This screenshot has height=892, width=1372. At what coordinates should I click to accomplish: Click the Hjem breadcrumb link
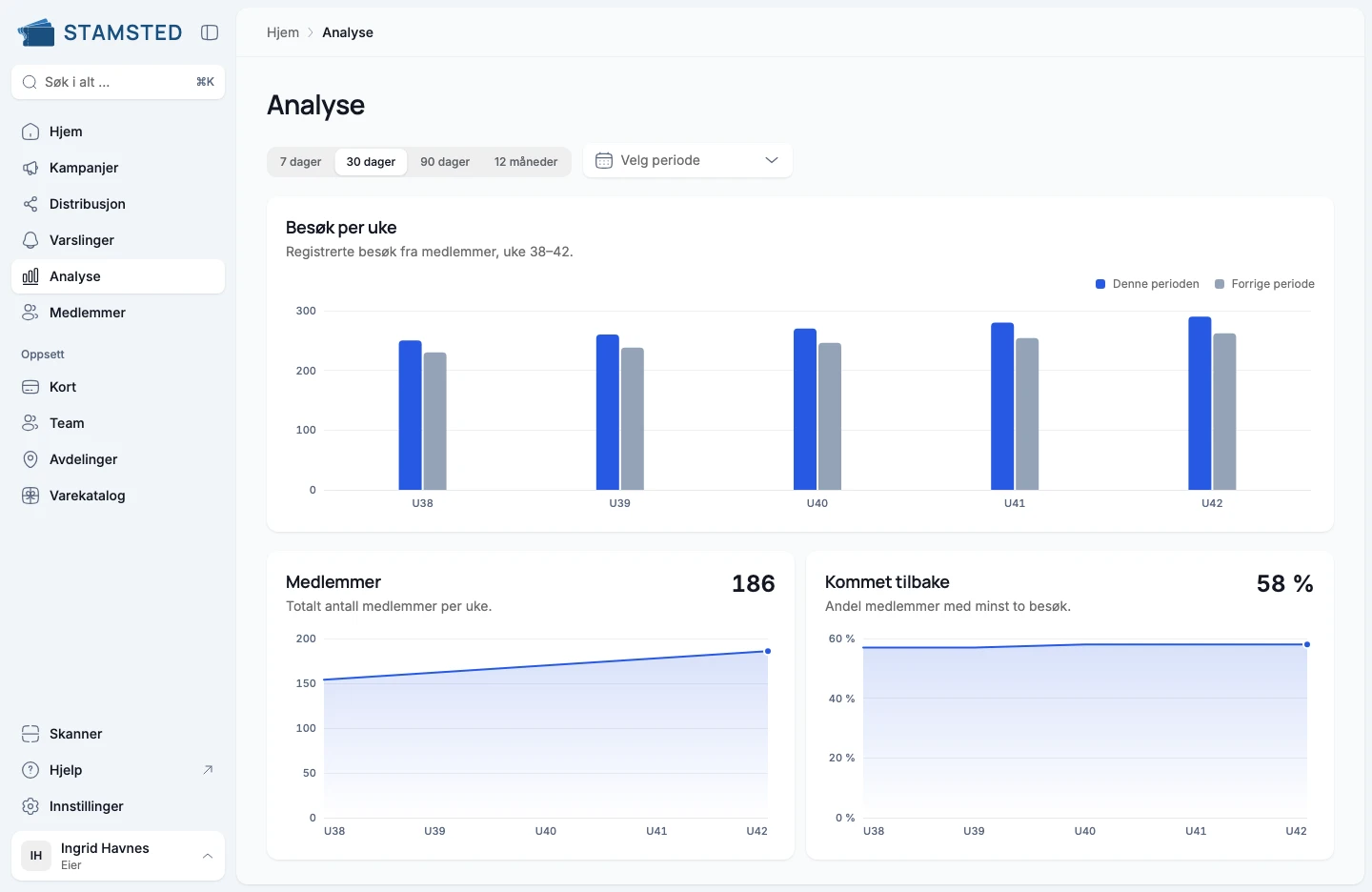pyautogui.click(x=283, y=32)
